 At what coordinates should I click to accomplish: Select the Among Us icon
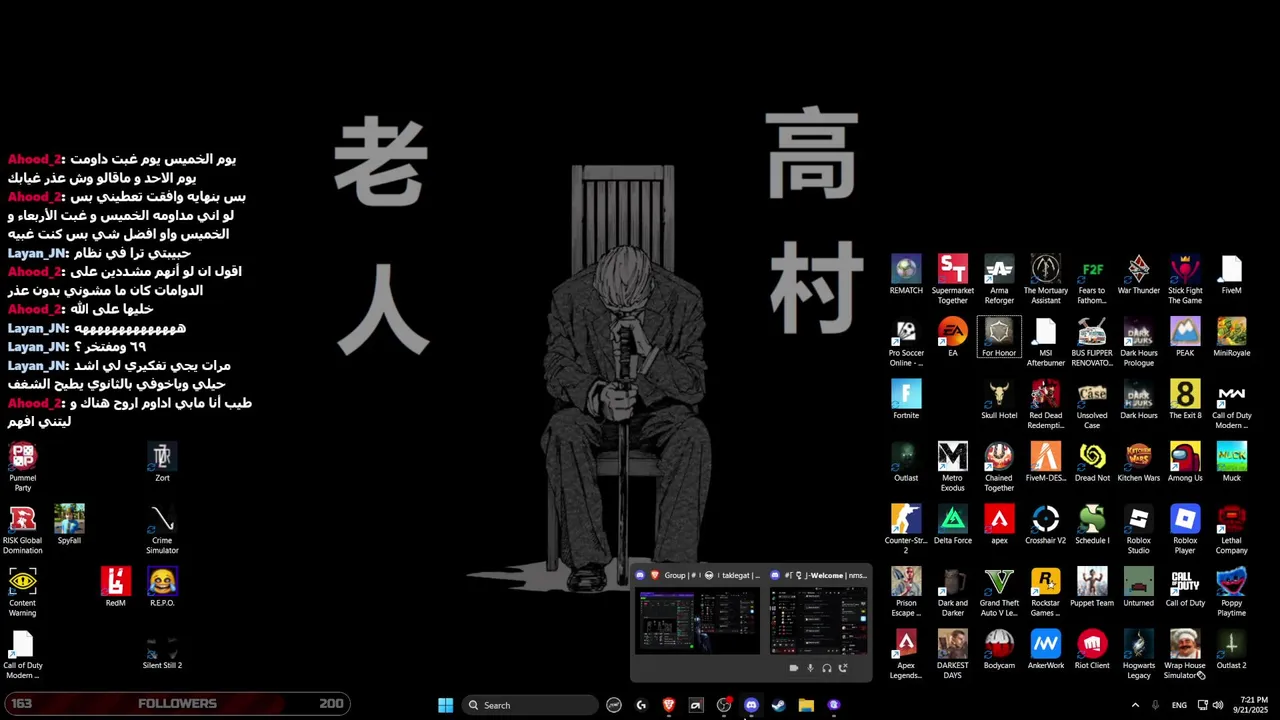pos(1185,462)
